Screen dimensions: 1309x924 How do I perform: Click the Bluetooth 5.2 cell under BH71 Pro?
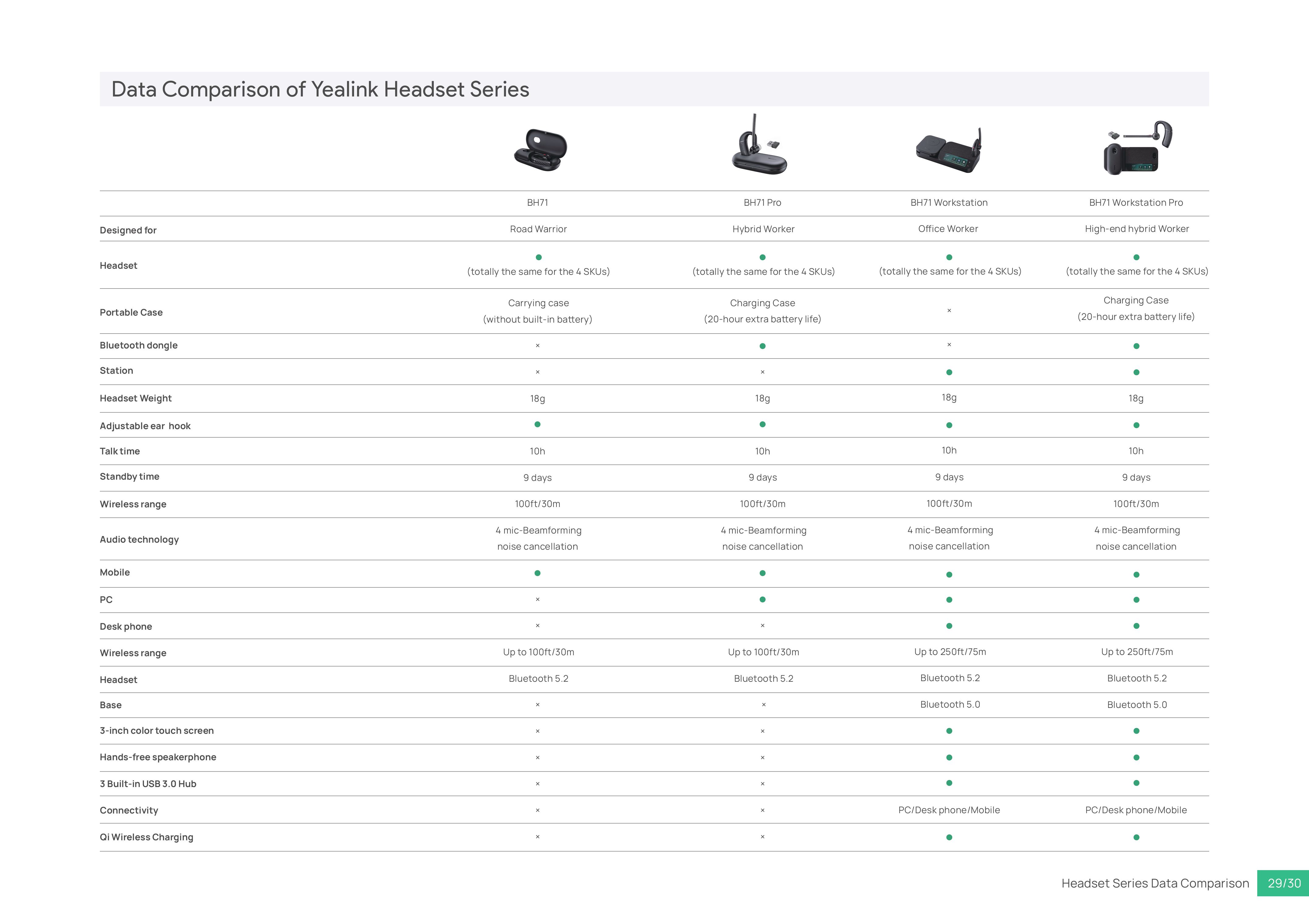763,679
